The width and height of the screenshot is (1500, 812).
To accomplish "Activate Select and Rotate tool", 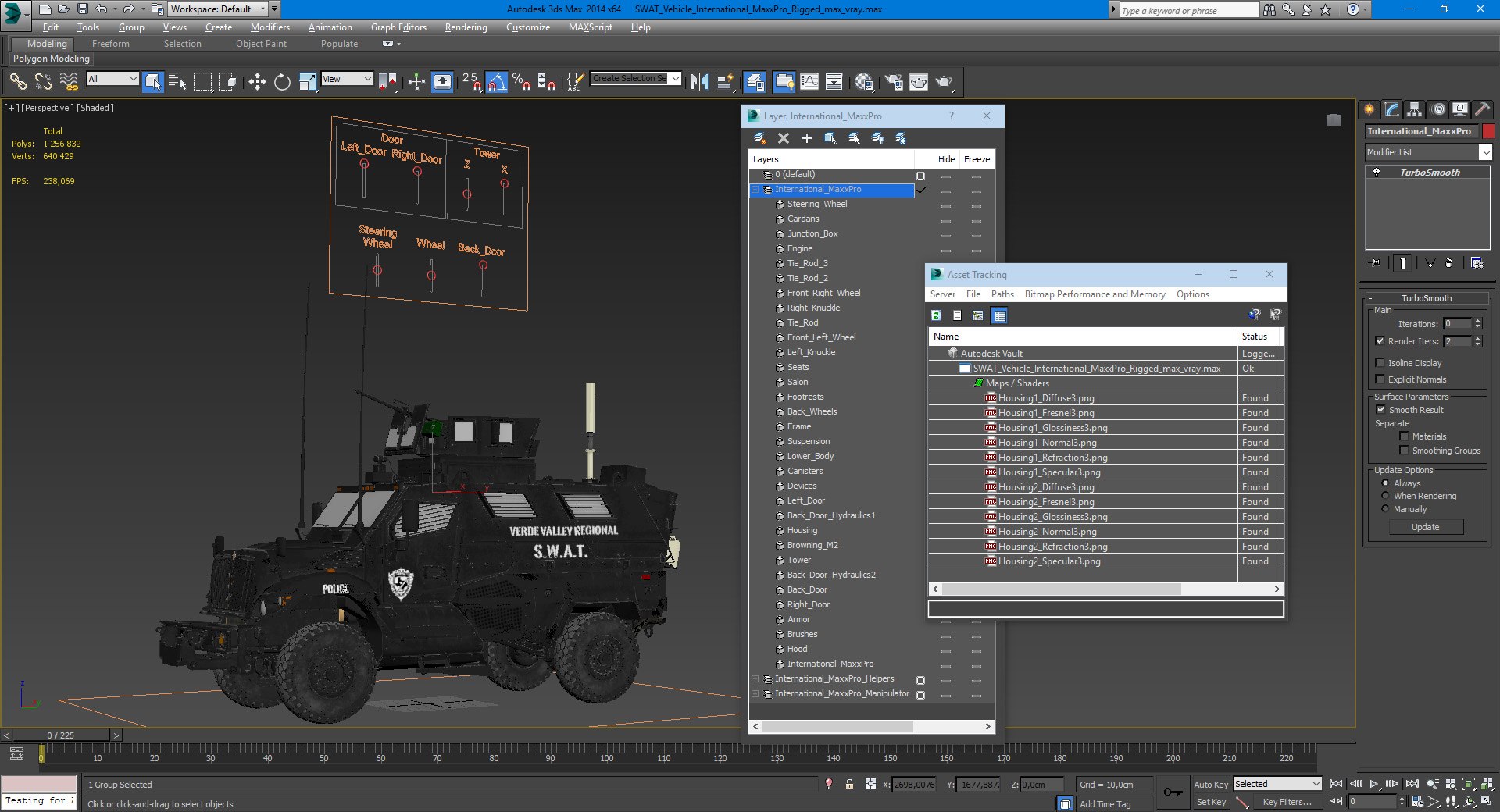I will 282,81.
